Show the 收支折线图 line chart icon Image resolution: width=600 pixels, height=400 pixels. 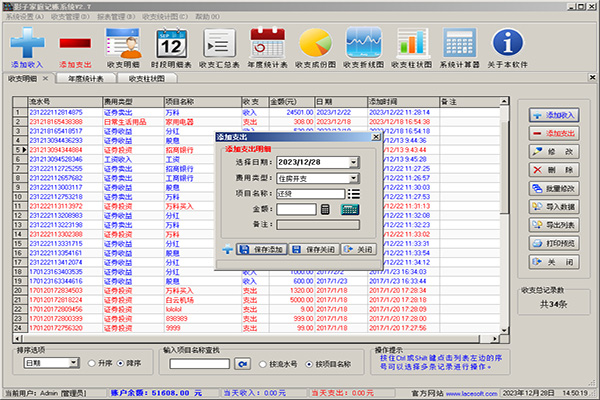364,43
